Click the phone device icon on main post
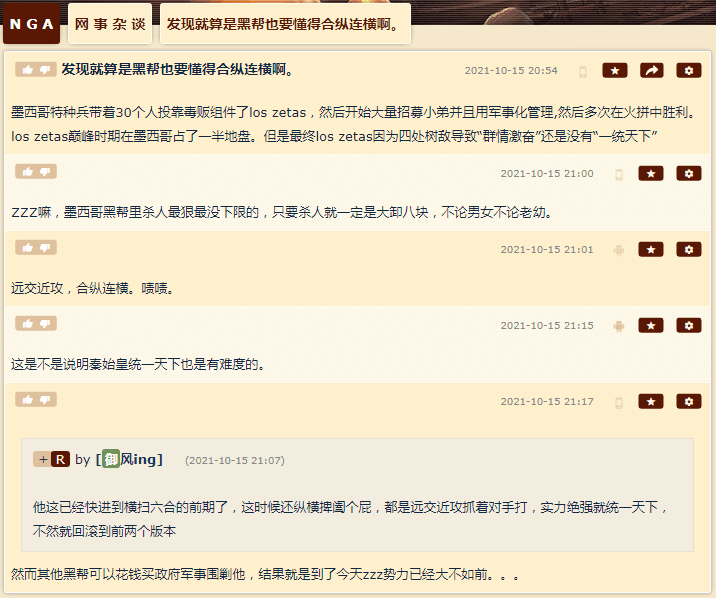The height and width of the screenshot is (598, 716). click(583, 72)
